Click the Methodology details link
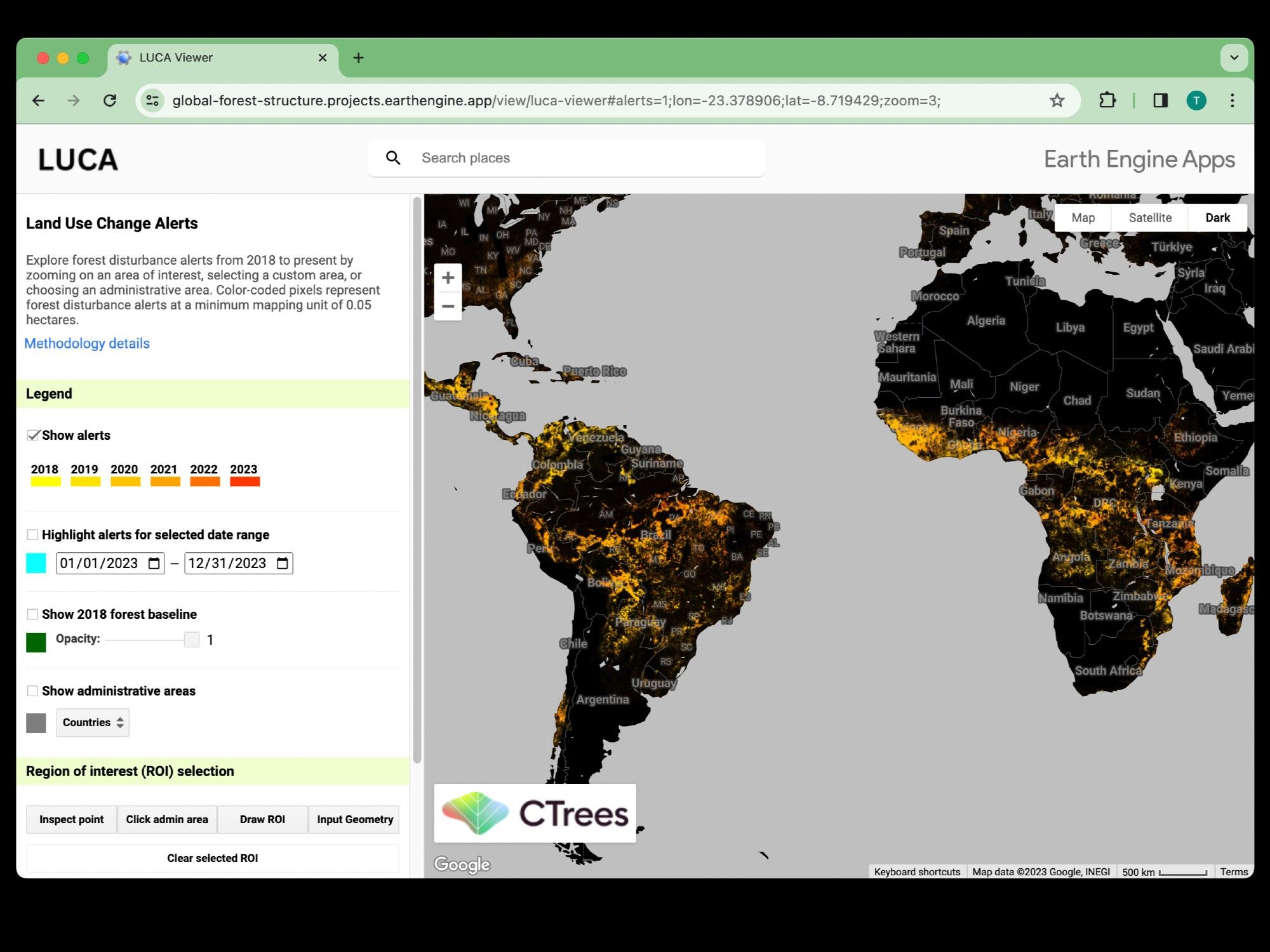1270x952 pixels. coord(86,343)
